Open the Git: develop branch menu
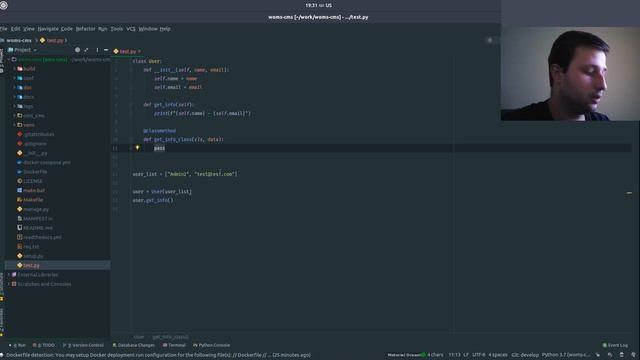The image size is (640, 360). click(525, 355)
